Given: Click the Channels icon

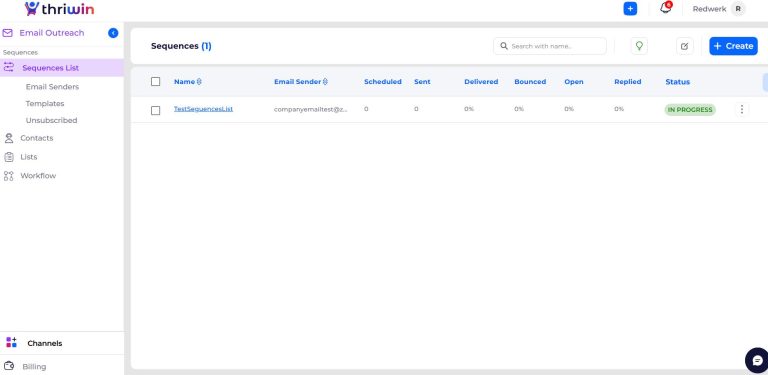Looking at the screenshot, I should (11, 342).
